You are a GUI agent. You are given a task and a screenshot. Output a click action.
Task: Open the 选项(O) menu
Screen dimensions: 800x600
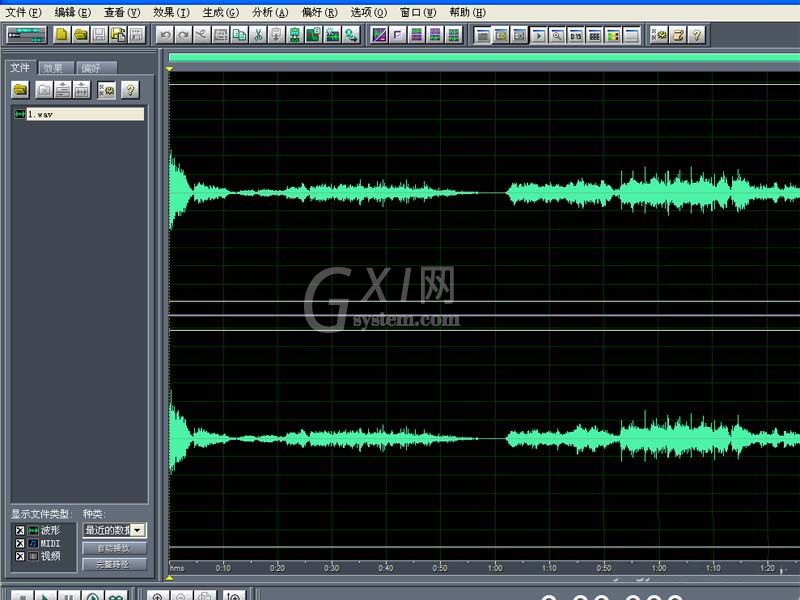(x=369, y=12)
